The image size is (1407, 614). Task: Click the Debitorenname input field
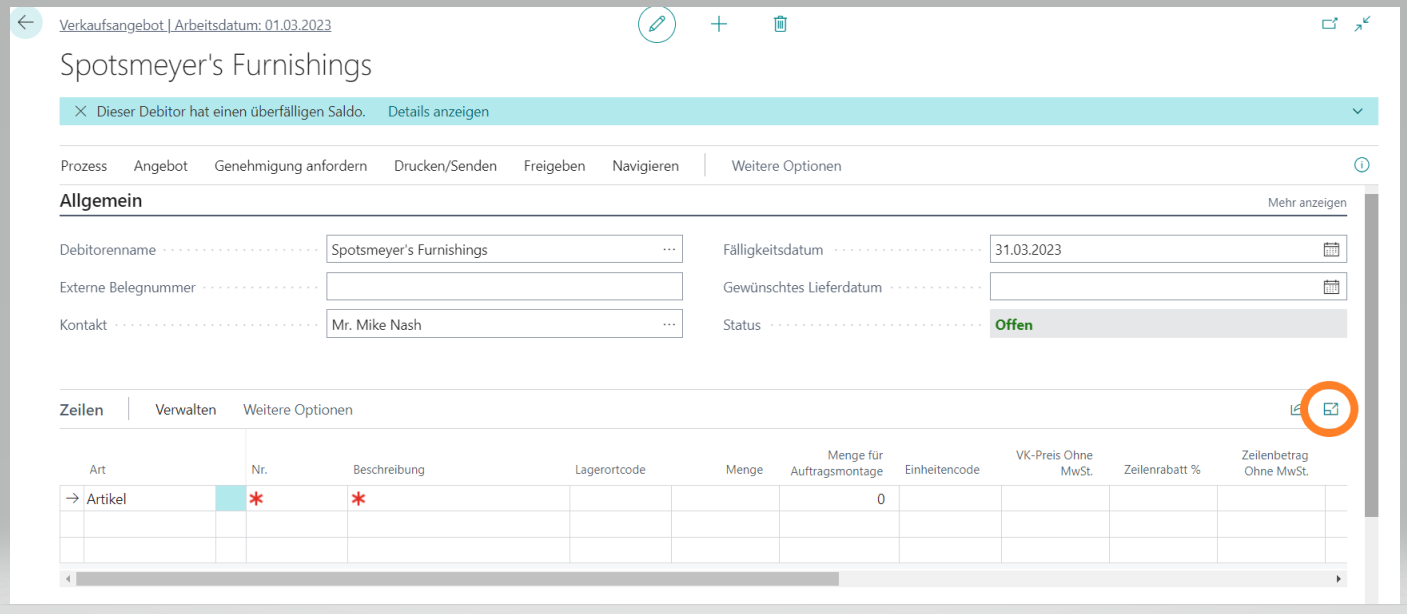click(504, 250)
